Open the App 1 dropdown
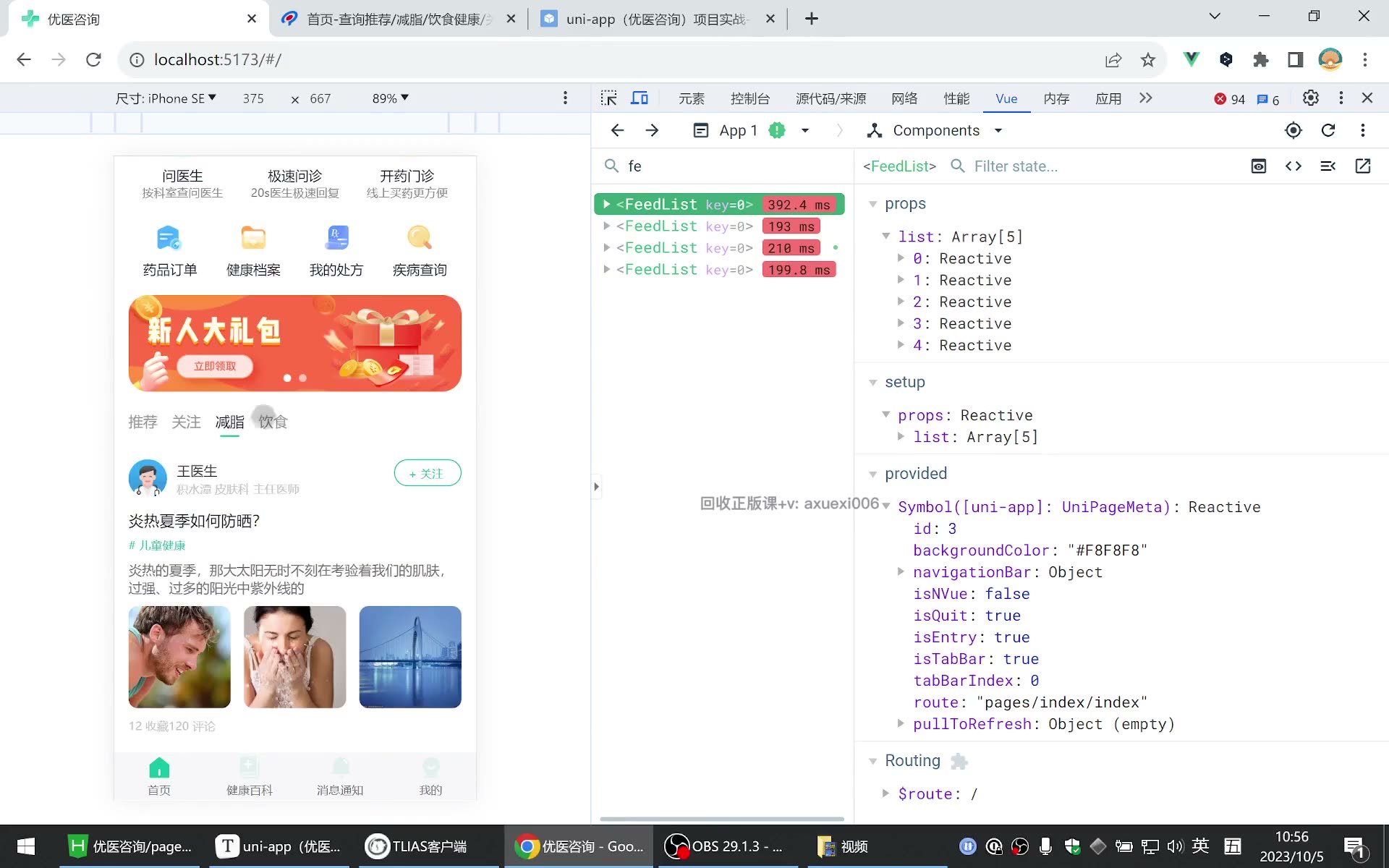The height and width of the screenshot is (868, 1389). (x=805, y=131)
